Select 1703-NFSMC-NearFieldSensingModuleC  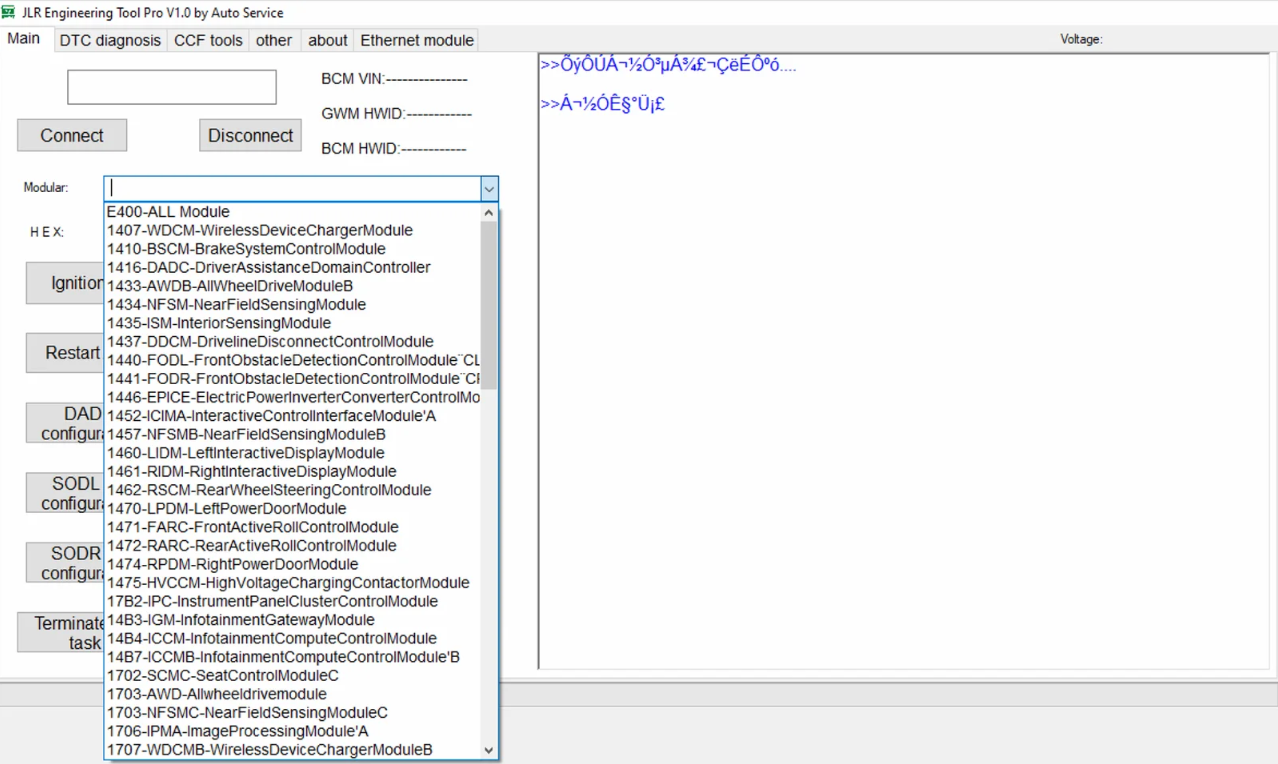292,712
